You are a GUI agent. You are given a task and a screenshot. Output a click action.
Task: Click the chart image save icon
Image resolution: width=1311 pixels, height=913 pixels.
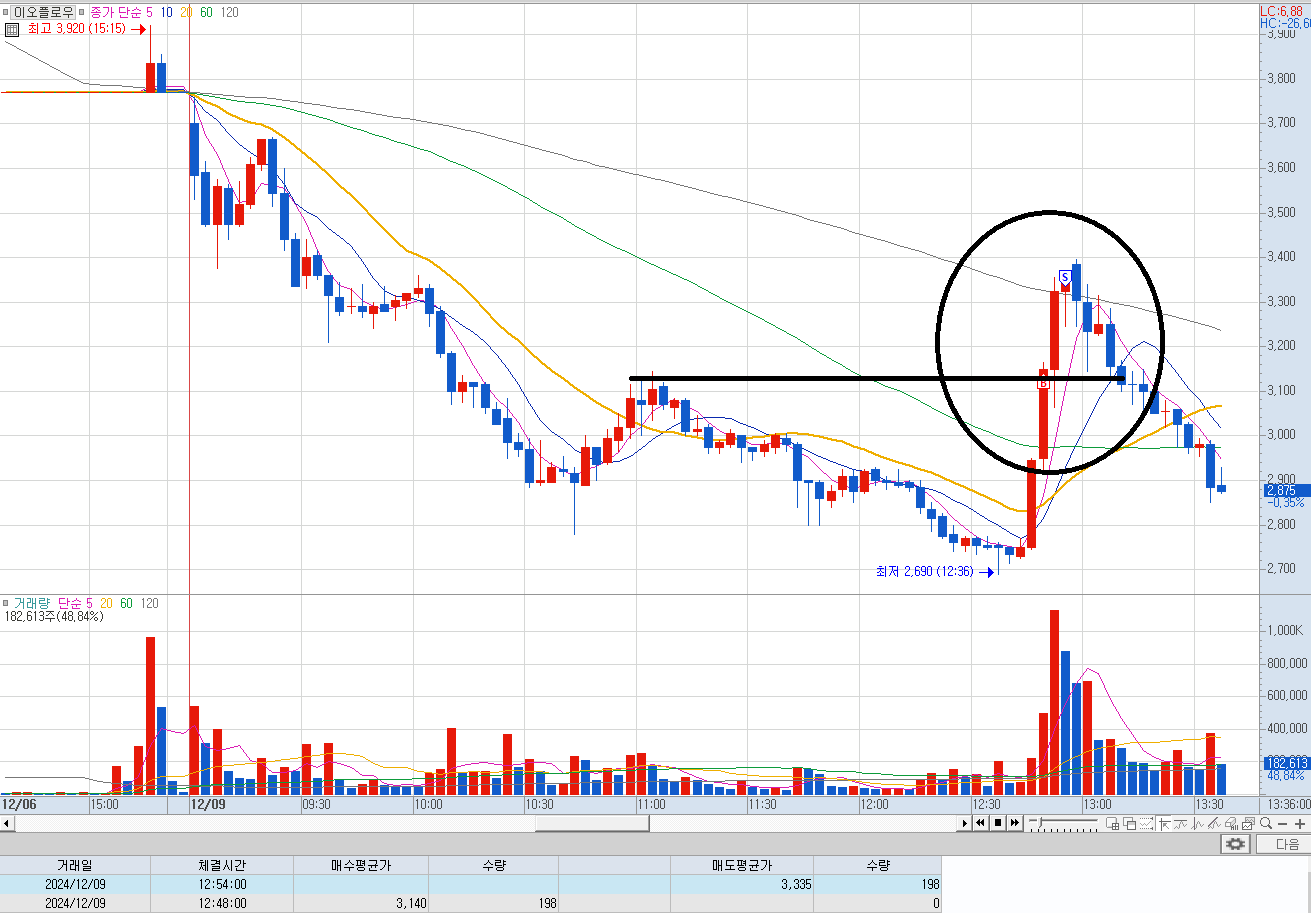pos(1248,823)
